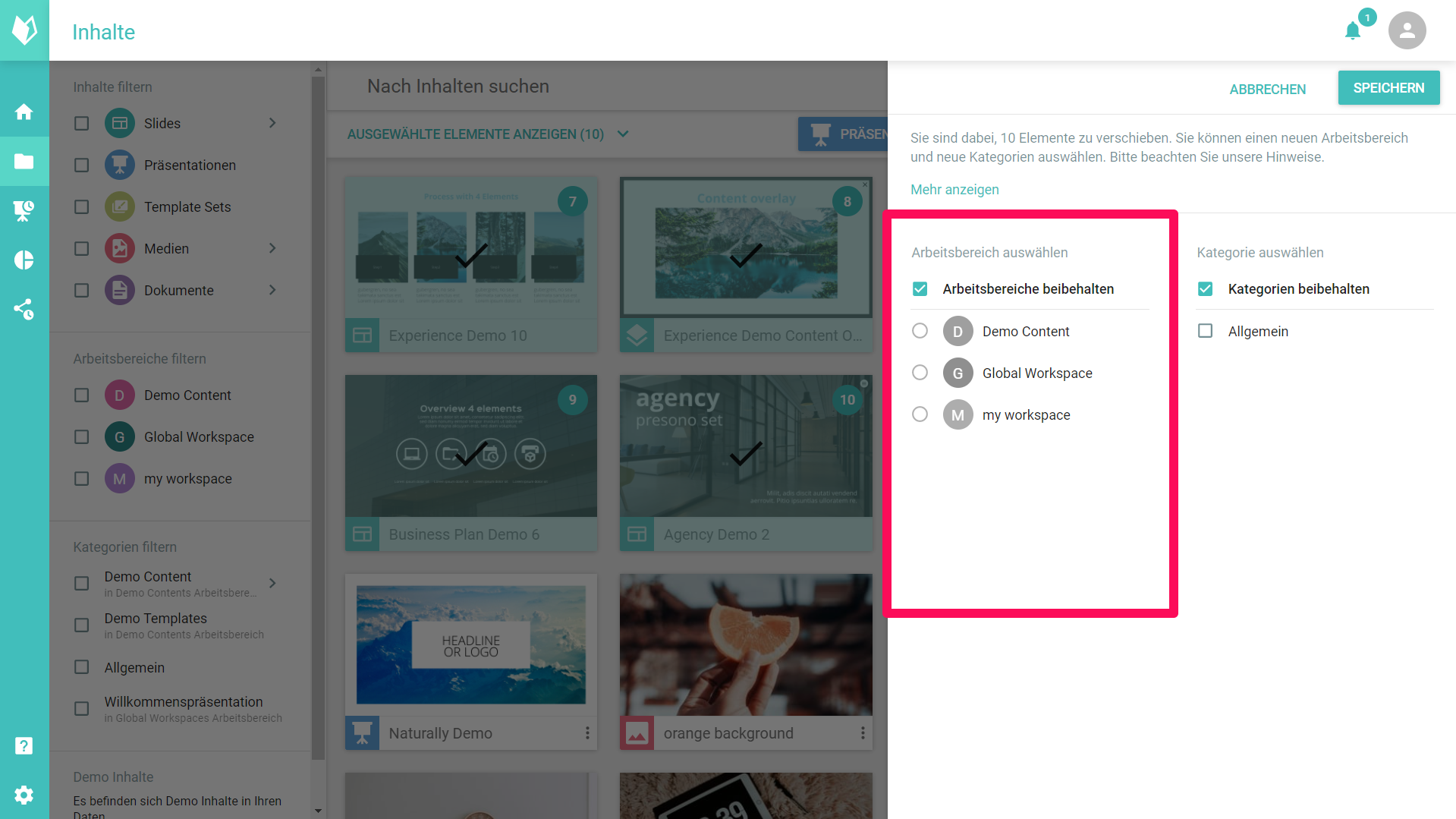Check Willkommenspräsentation category filter
The image size is (1456, 819).
point(82,709)
